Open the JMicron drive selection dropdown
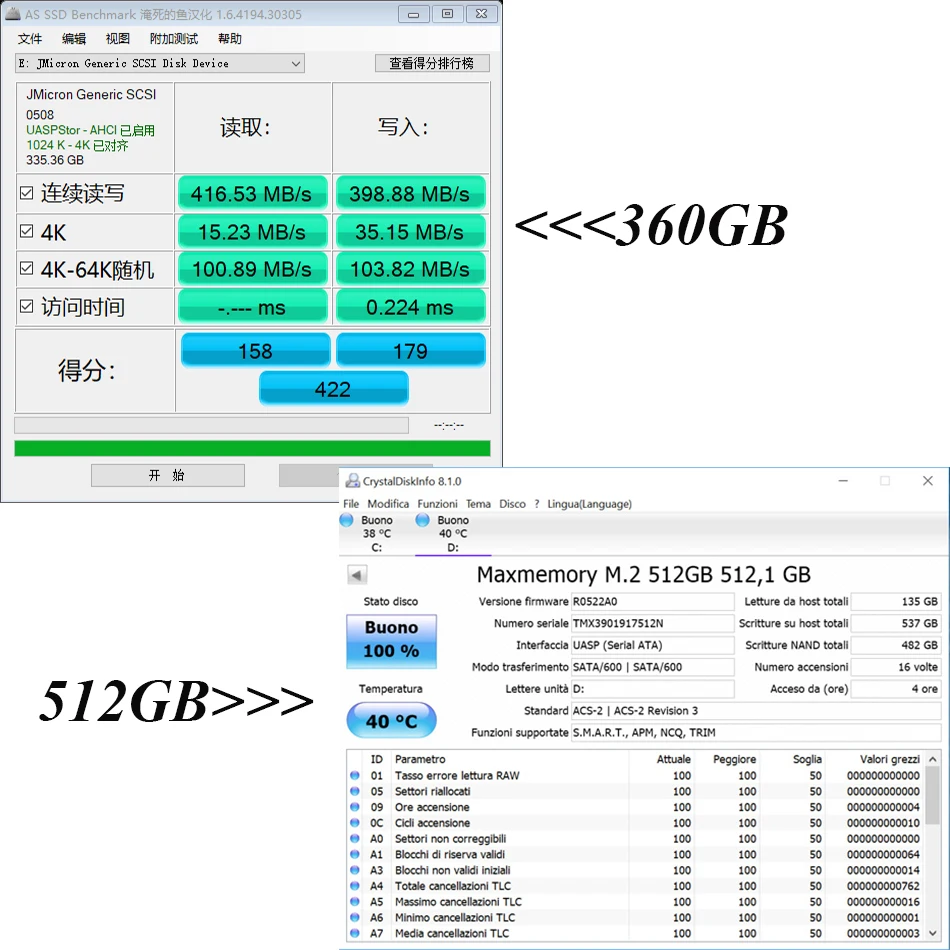 295,63
